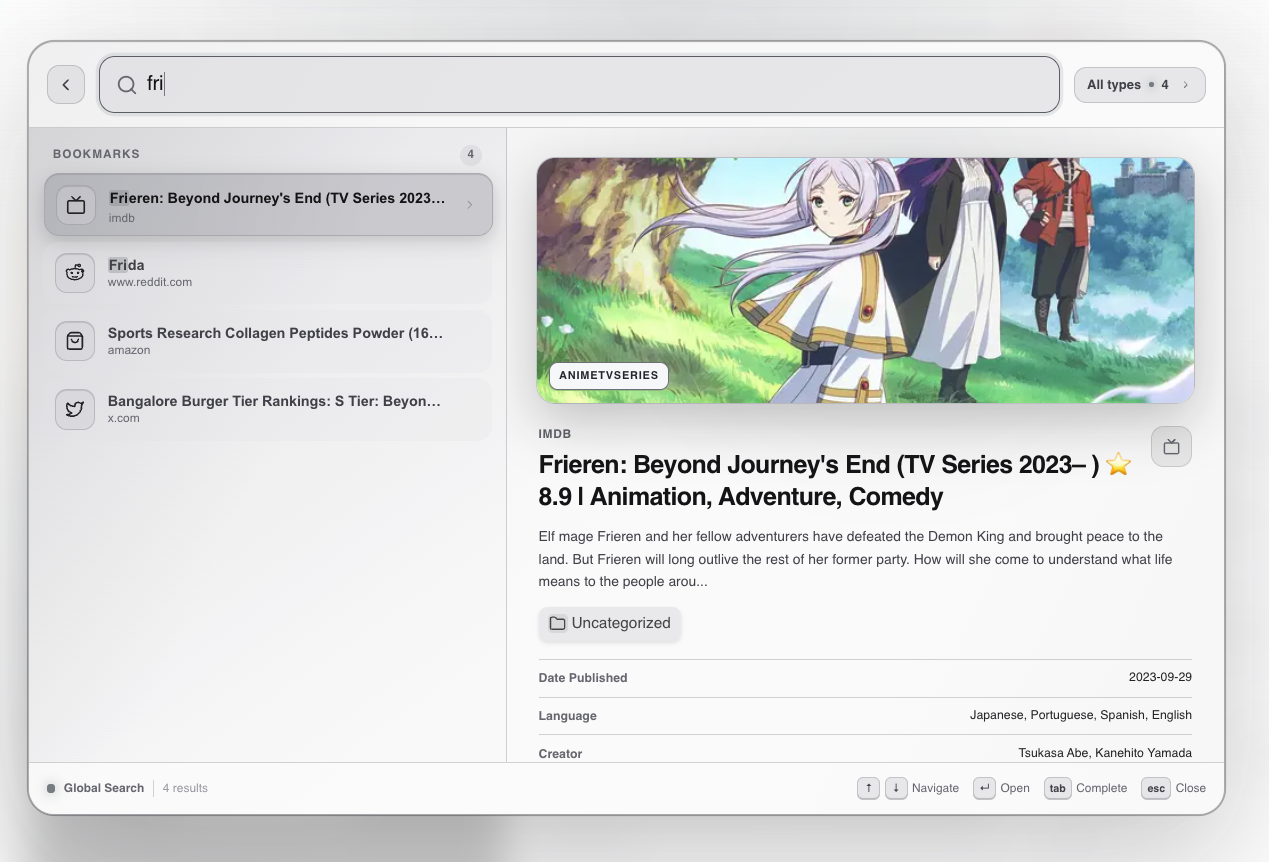Viewport: 1269px width, 862px height.
Task: Click the Twitter bird icon for Burger Rankings
Action: [75, 409]
